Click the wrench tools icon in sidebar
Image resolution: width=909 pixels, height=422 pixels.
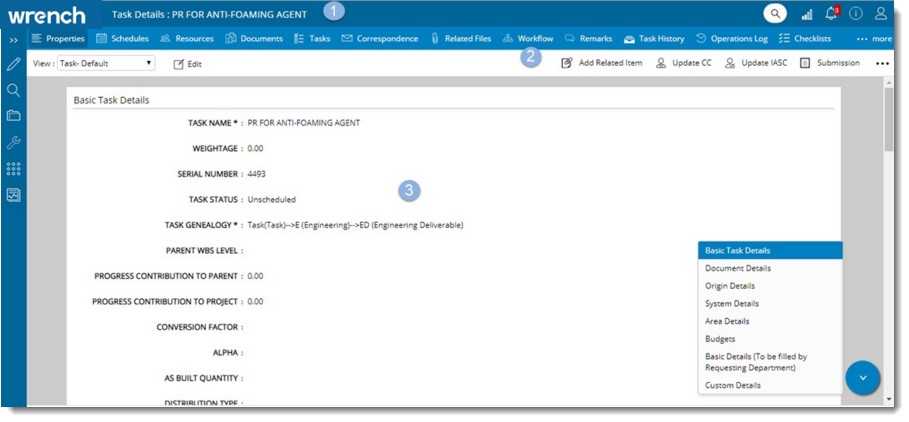point(14,143)
